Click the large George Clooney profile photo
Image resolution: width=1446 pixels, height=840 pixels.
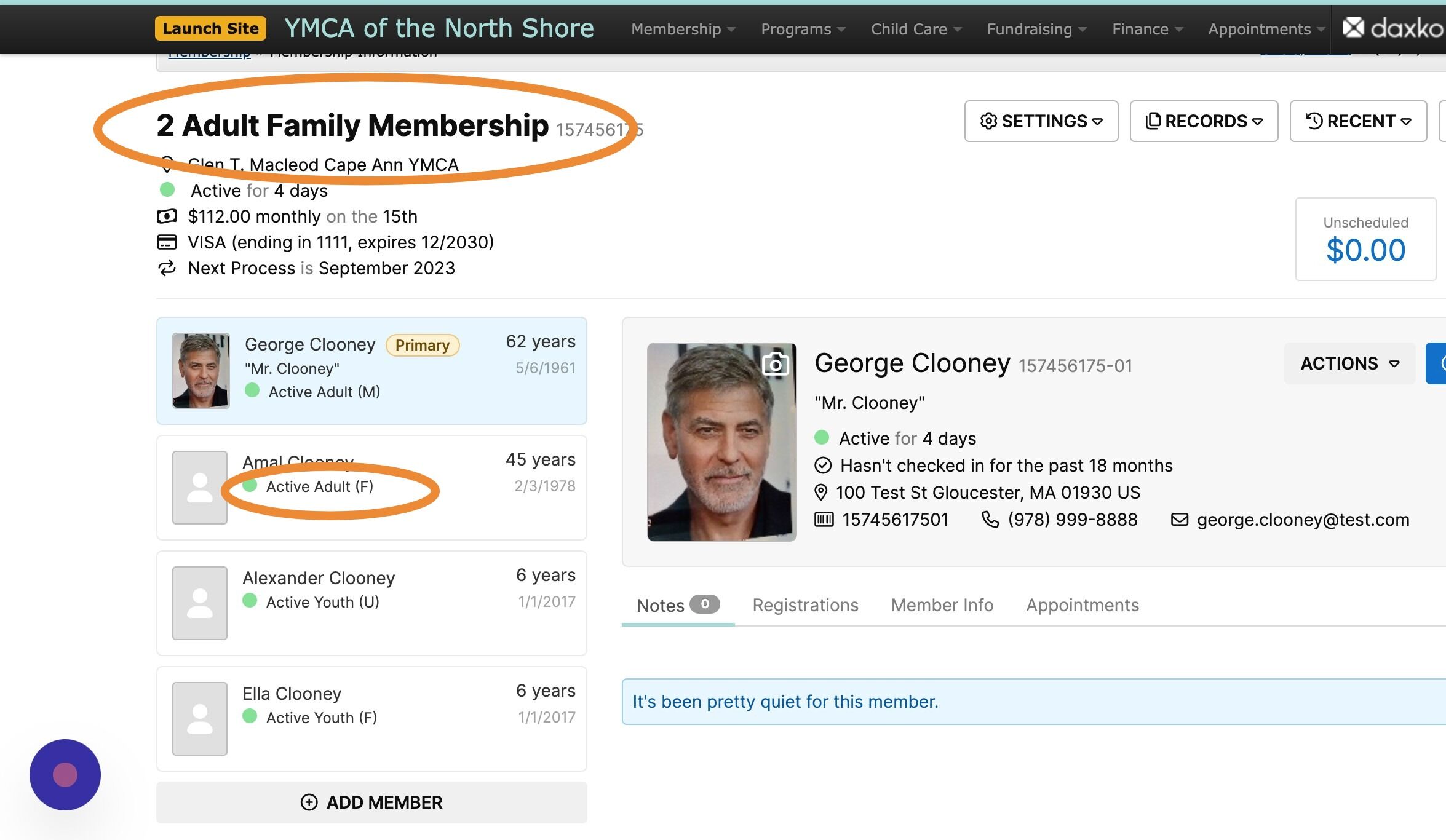(722, 442)
